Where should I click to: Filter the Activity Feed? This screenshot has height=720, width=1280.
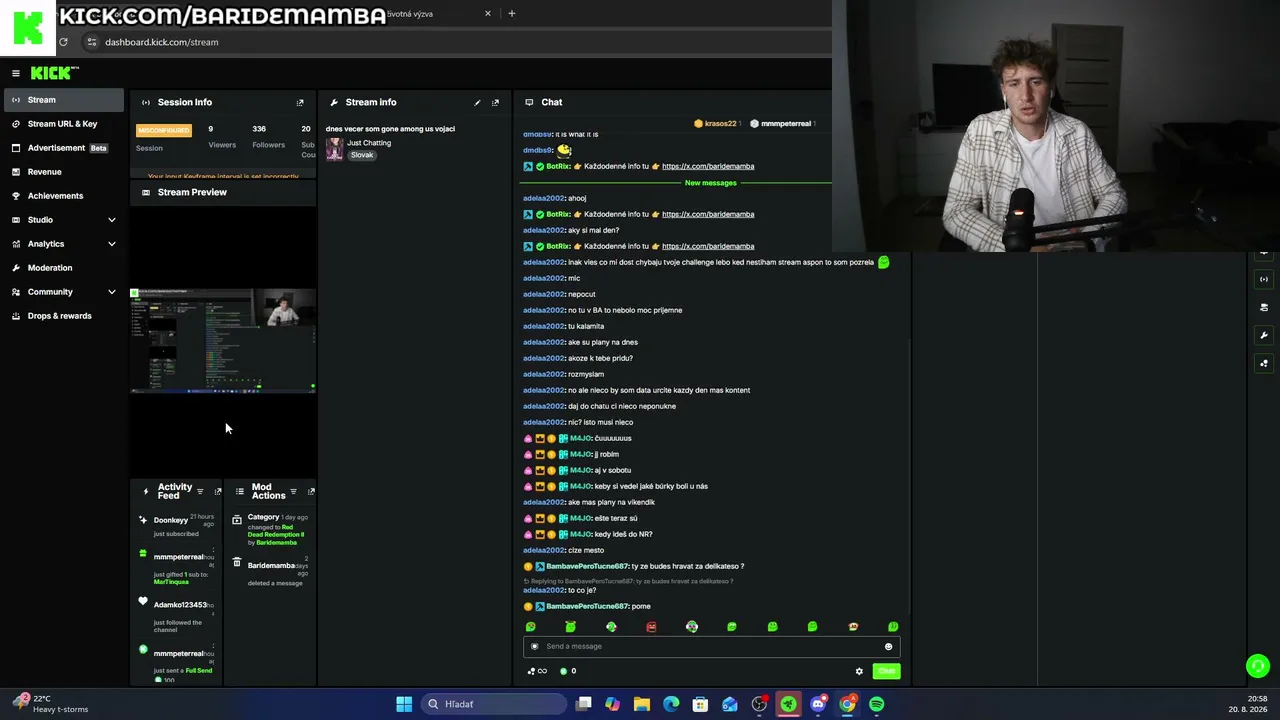(200, 491)
